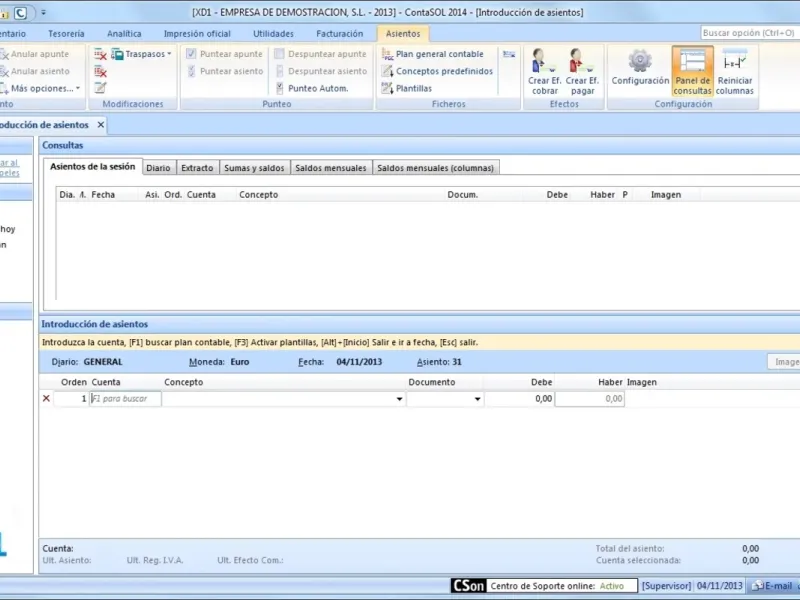The height and width of the screenshot is (600, 800).
Task: Click the Debe column header in Consultas
Action: tap(557, 194)
